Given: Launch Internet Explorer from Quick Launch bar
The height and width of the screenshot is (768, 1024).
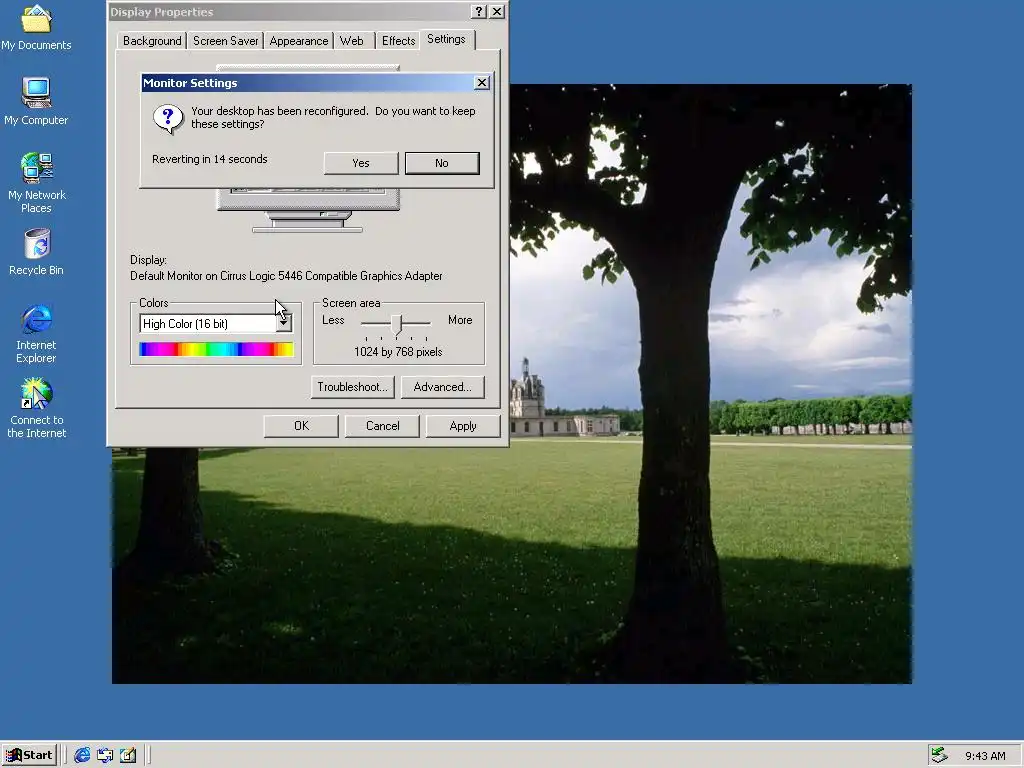Looking at the screenshot, I should (x=82, y=755).
